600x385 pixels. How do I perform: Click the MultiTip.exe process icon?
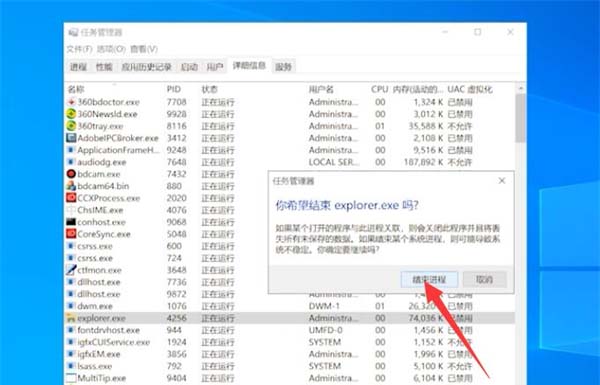[71, 378]
